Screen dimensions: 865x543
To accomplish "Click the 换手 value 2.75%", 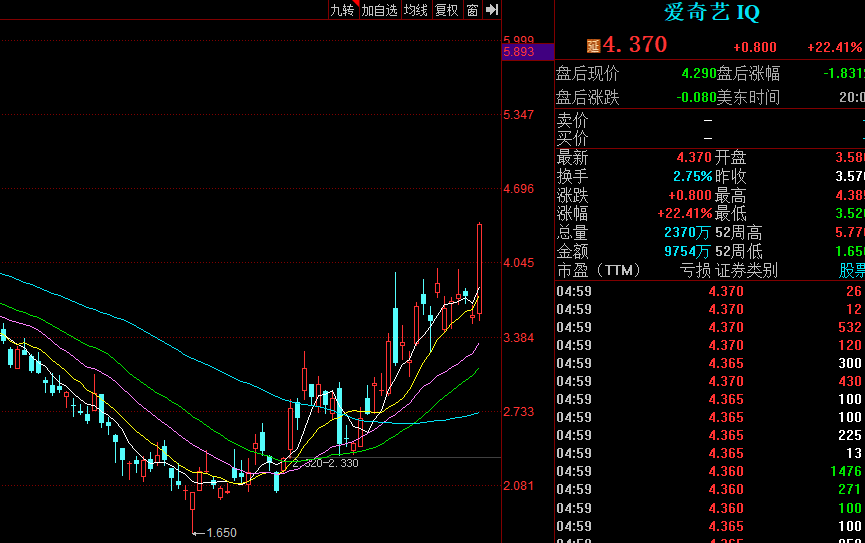I will 693,177.
